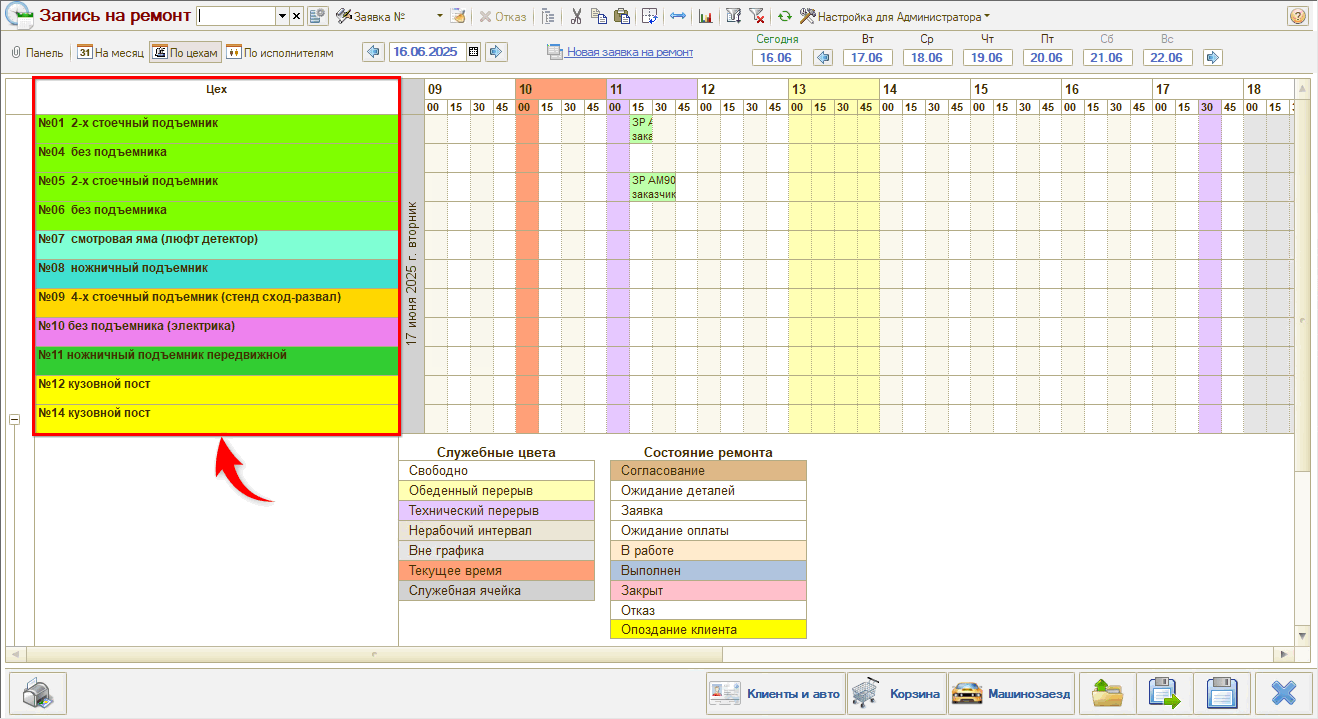The height and width of the screenshot is (719, 1318).
Task: Switch view to По исполнителям
Action: (x=280, y=52)
